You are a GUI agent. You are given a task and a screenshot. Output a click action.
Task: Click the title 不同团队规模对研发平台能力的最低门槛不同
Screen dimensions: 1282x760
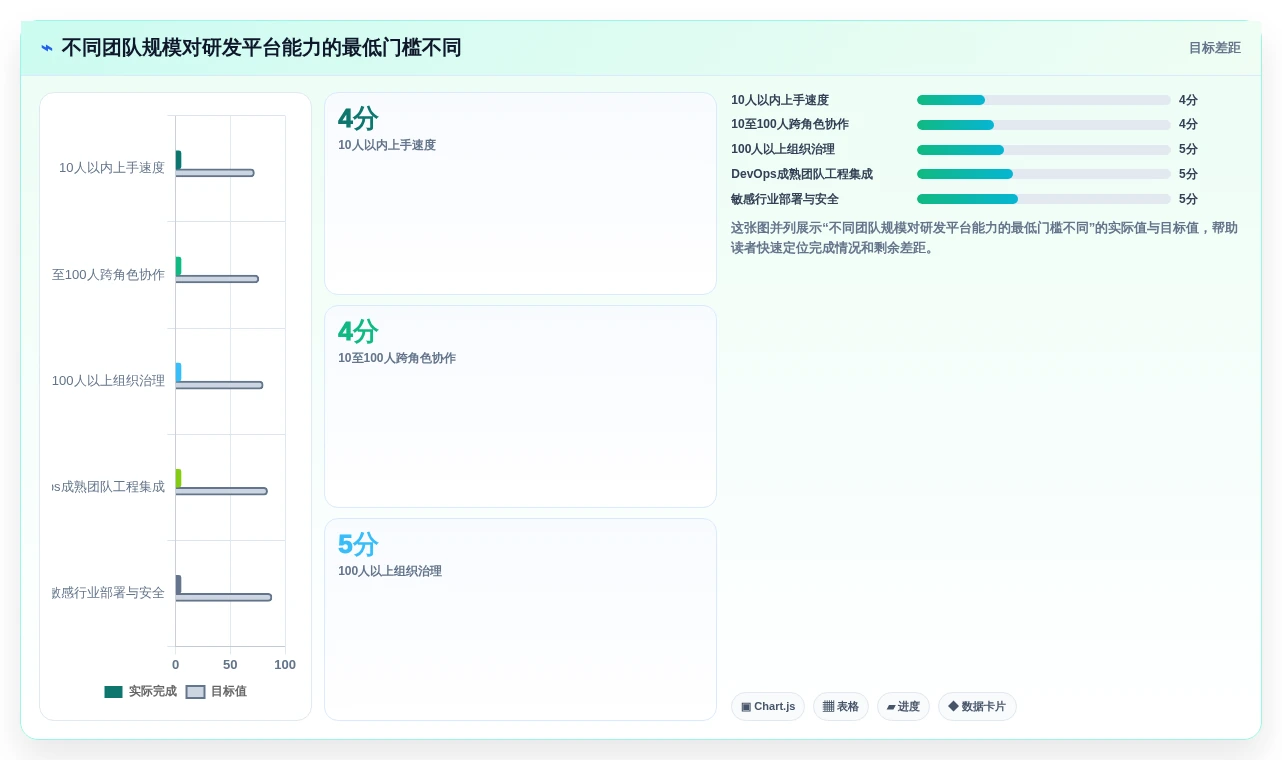pos(261,48)
